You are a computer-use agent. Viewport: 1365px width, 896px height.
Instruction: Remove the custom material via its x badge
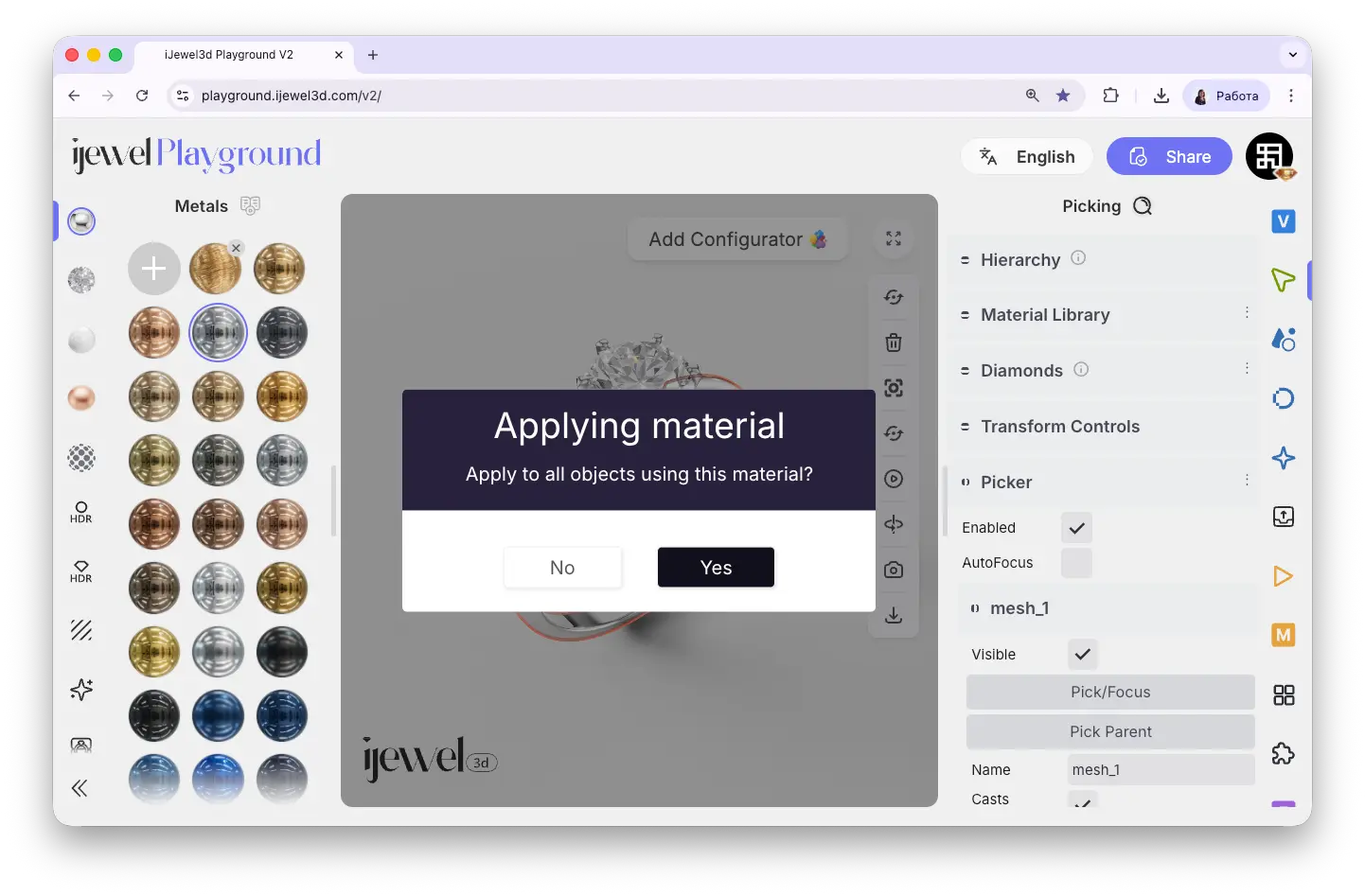coord(237,248)
